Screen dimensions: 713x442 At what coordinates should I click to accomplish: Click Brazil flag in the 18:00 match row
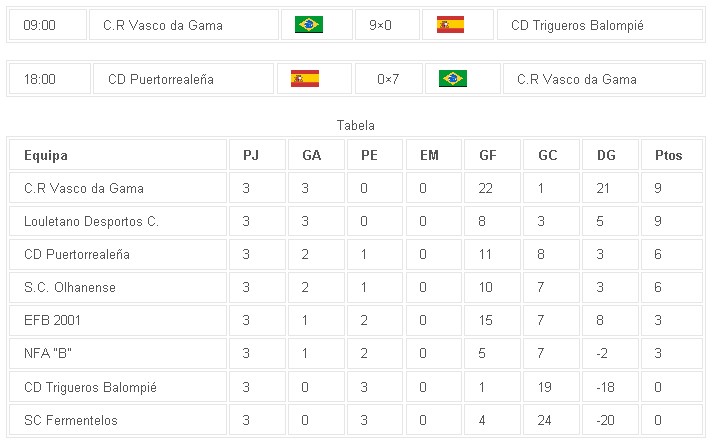coord(453,79)
